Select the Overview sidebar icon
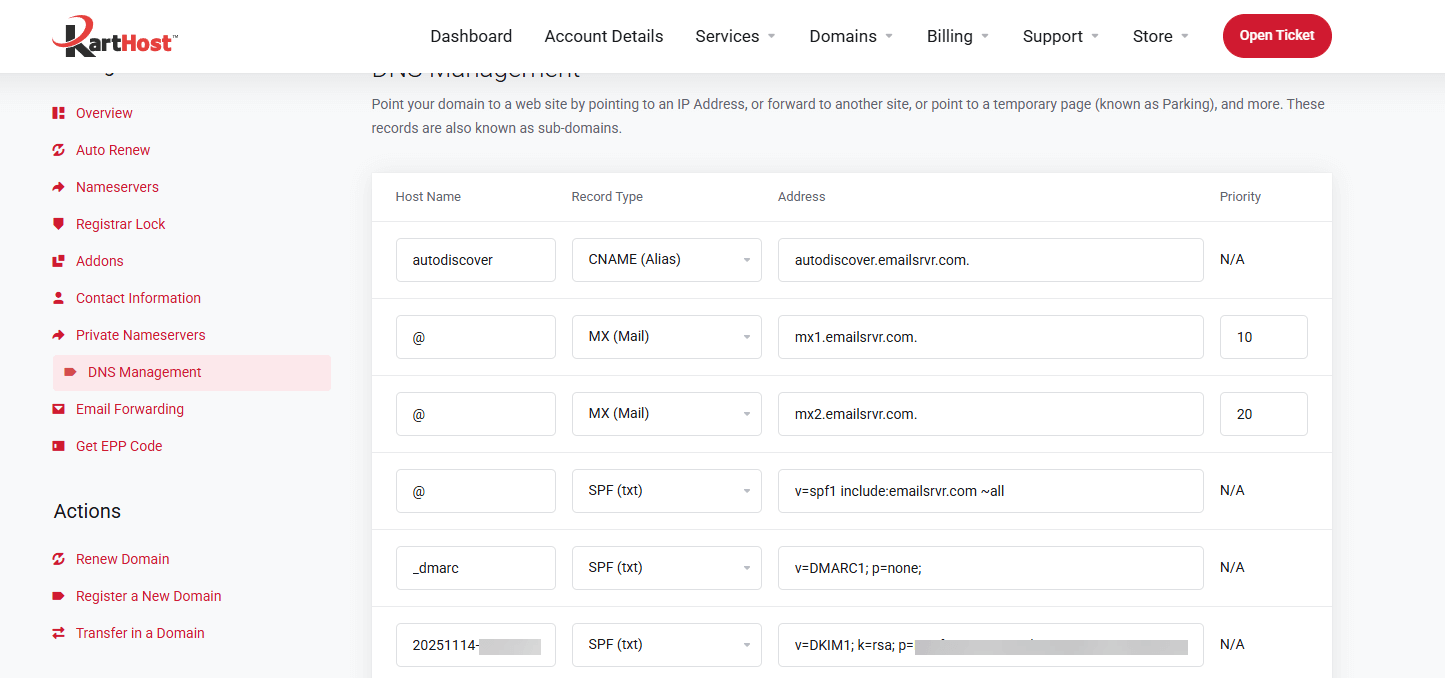The height and width of the screenshot is (678, 1445). [59, 112]
